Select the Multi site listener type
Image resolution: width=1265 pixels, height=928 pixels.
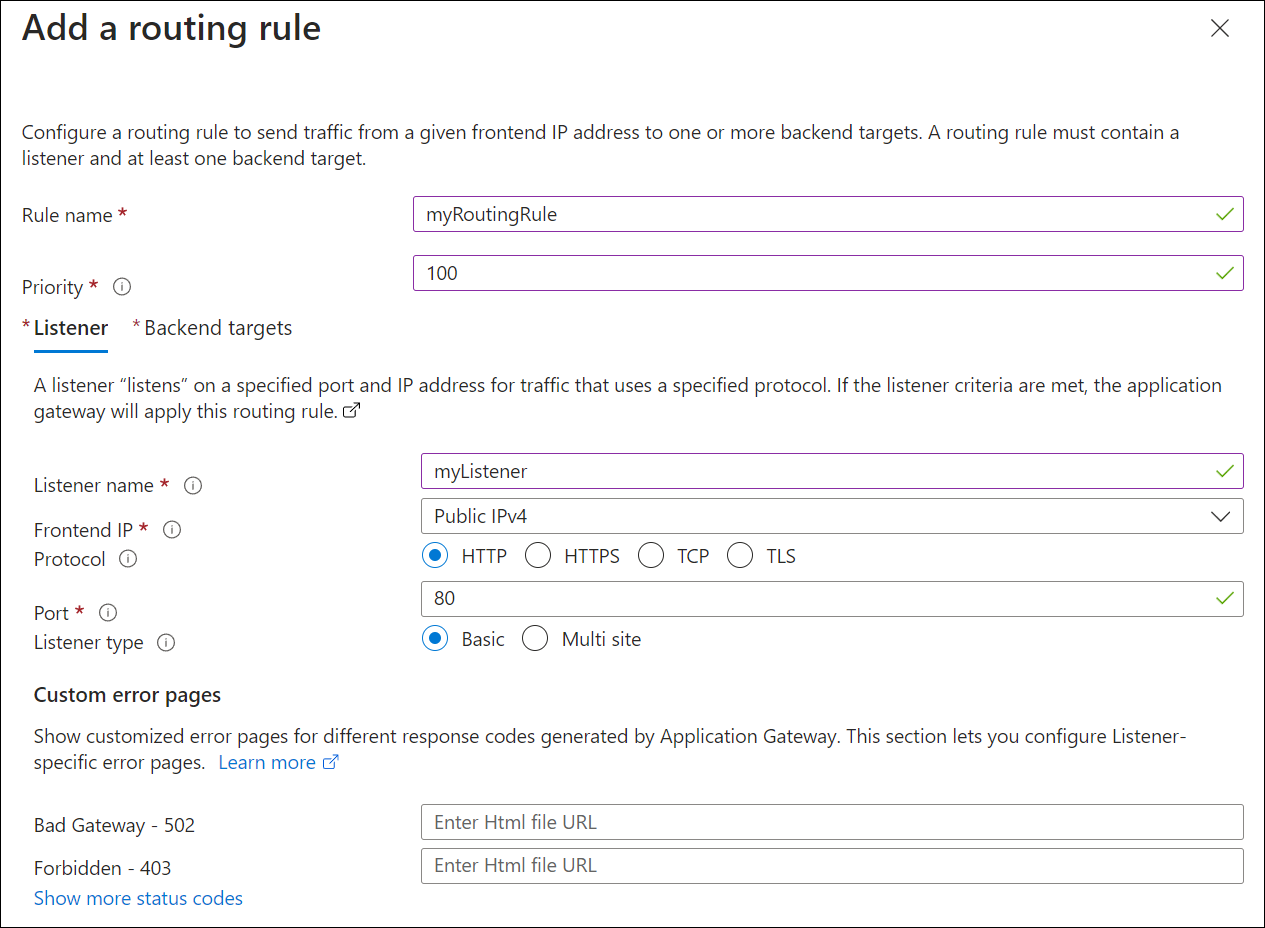[535, 638]
